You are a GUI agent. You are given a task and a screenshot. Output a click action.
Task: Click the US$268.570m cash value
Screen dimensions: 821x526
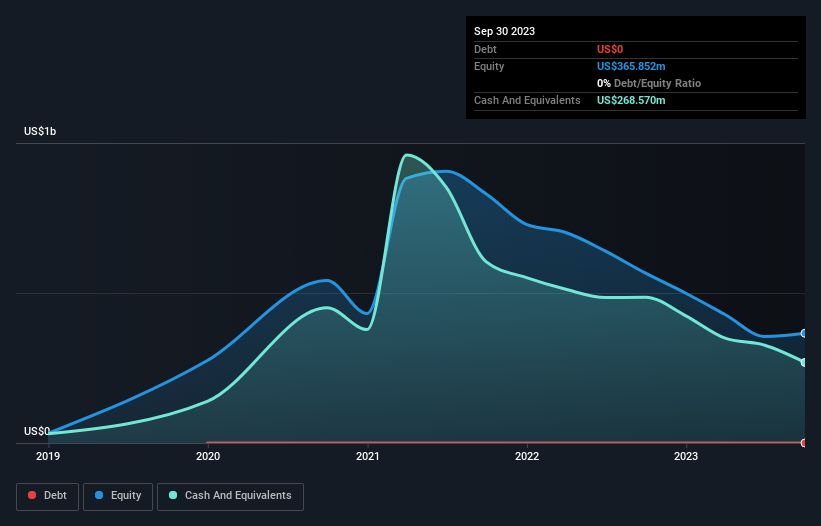pyautogui.click(x=631, y=100)
